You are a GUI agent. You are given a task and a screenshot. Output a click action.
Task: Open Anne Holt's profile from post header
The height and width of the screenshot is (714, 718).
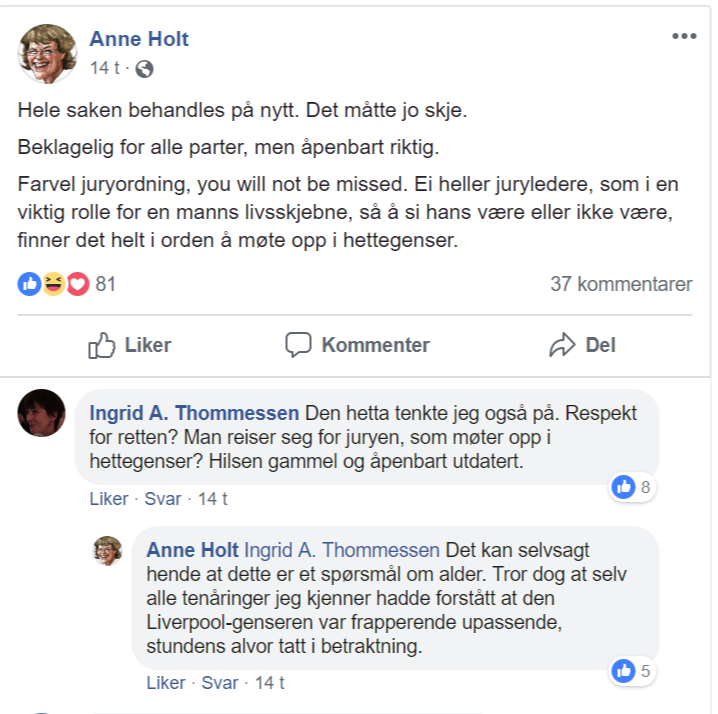[139, 39]
